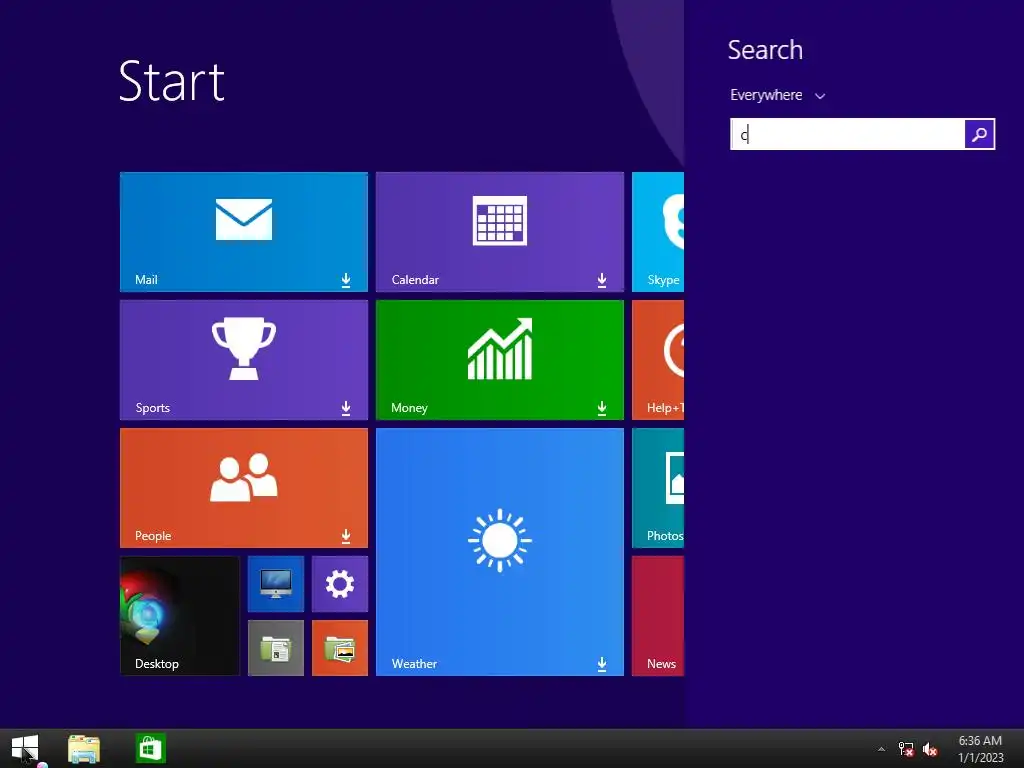Click the network status tray icon
This screenshot has height=768, width=1024.
coord(906,749)
